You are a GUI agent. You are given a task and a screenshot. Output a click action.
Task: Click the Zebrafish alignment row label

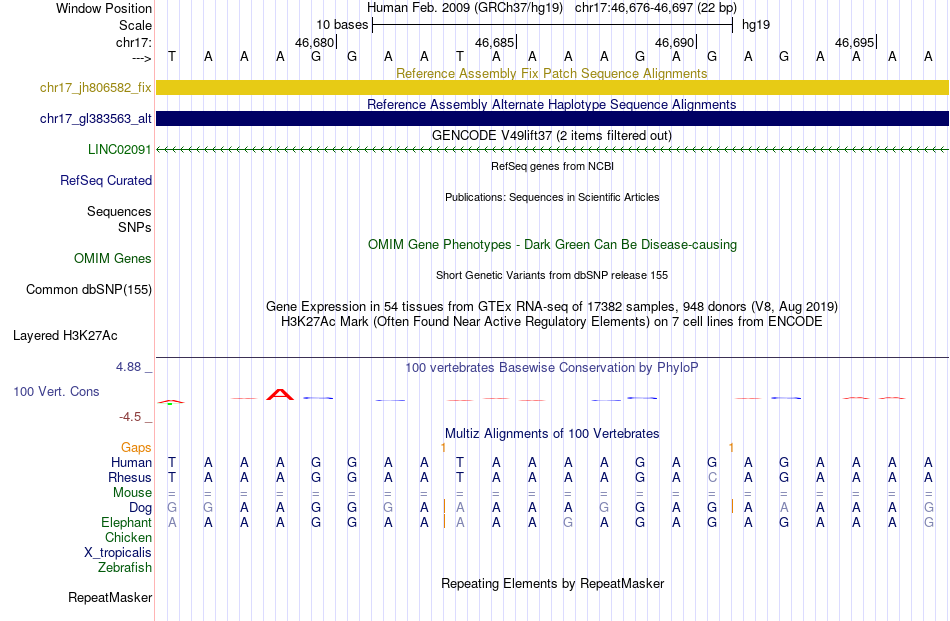tap(125, 568)
